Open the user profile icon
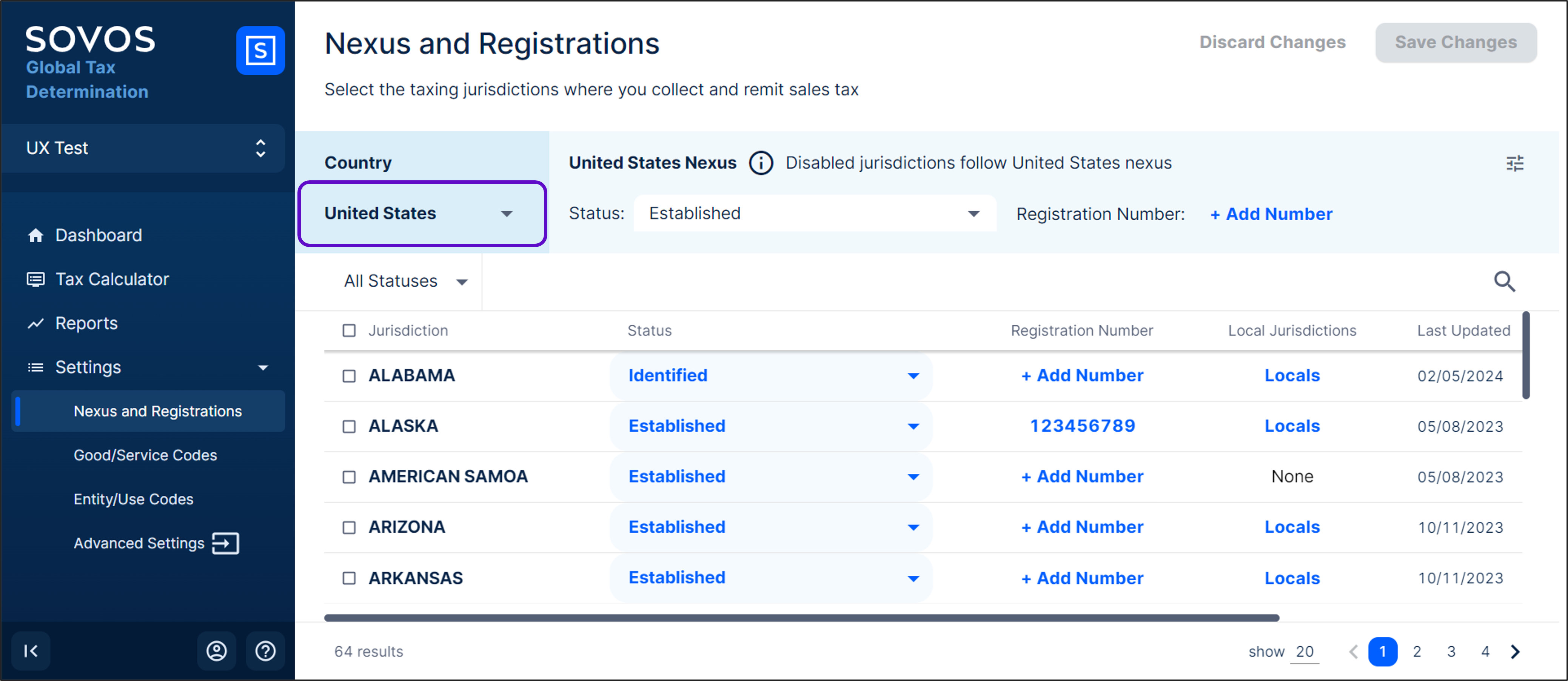Screen dimensions: 1568x681 click(x=216, y=650)
